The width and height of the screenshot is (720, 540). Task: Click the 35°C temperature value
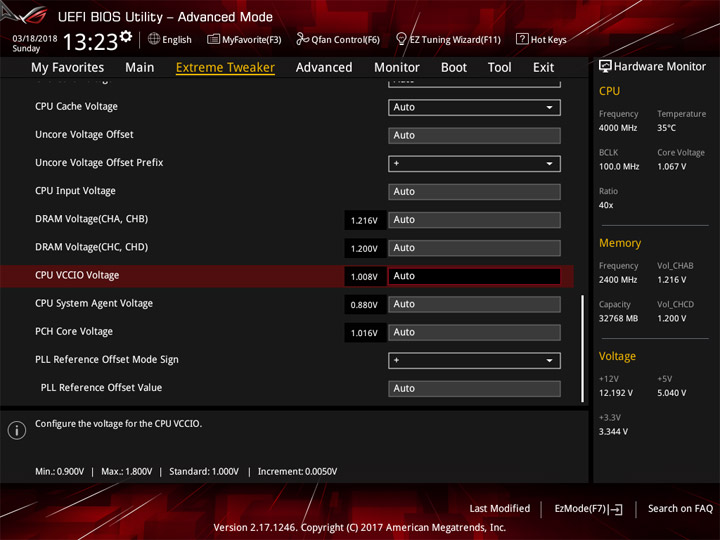tap(666, 128)
